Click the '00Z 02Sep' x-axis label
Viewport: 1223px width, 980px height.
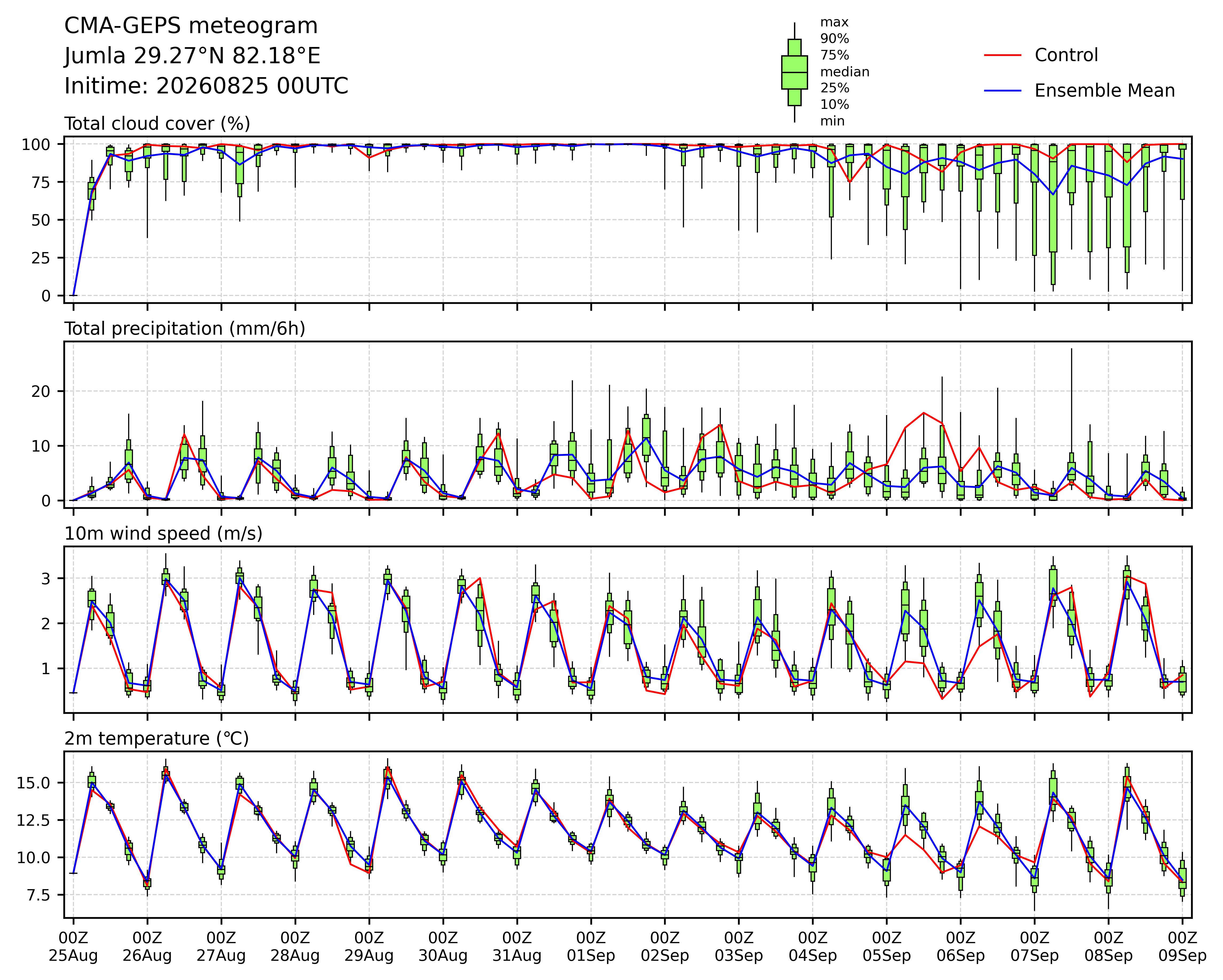(x=665, y=947)
